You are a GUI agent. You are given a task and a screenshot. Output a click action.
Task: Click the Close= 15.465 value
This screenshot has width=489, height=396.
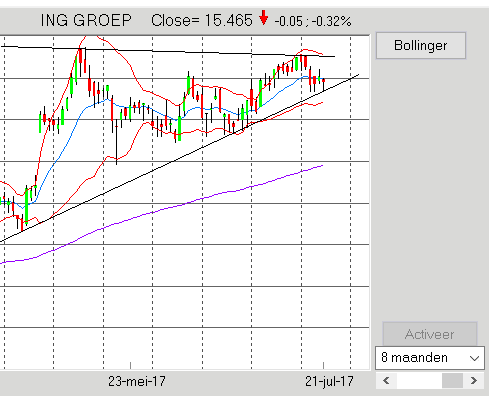pyautogui.click(x=202, y=20)
